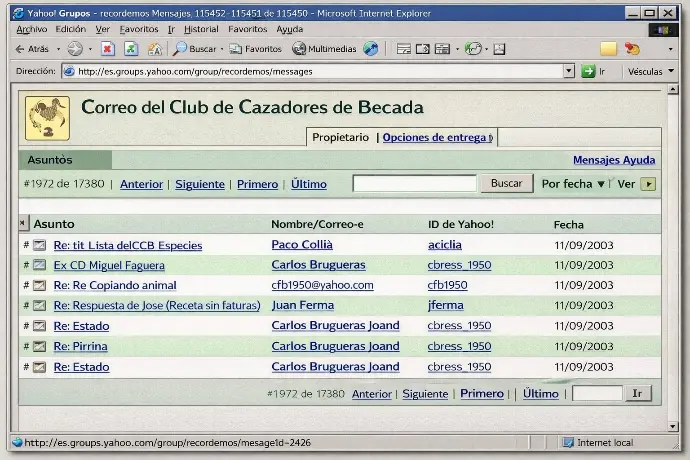Click the scrollbar down arrow
This screenshot has width=690, height=460.
[x=672, y=426]
